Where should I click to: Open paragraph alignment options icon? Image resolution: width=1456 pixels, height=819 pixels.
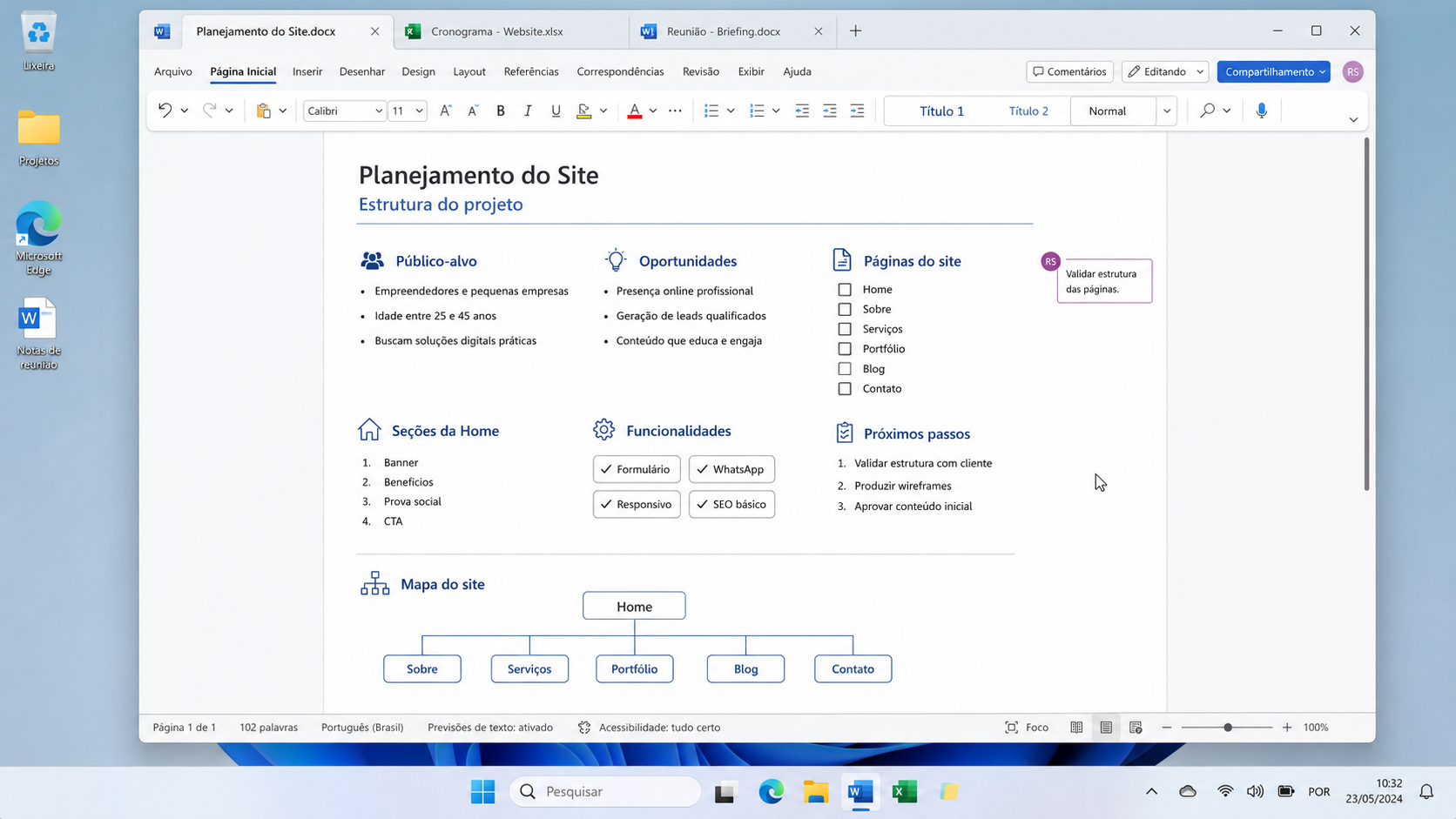(x=858, y=111)
